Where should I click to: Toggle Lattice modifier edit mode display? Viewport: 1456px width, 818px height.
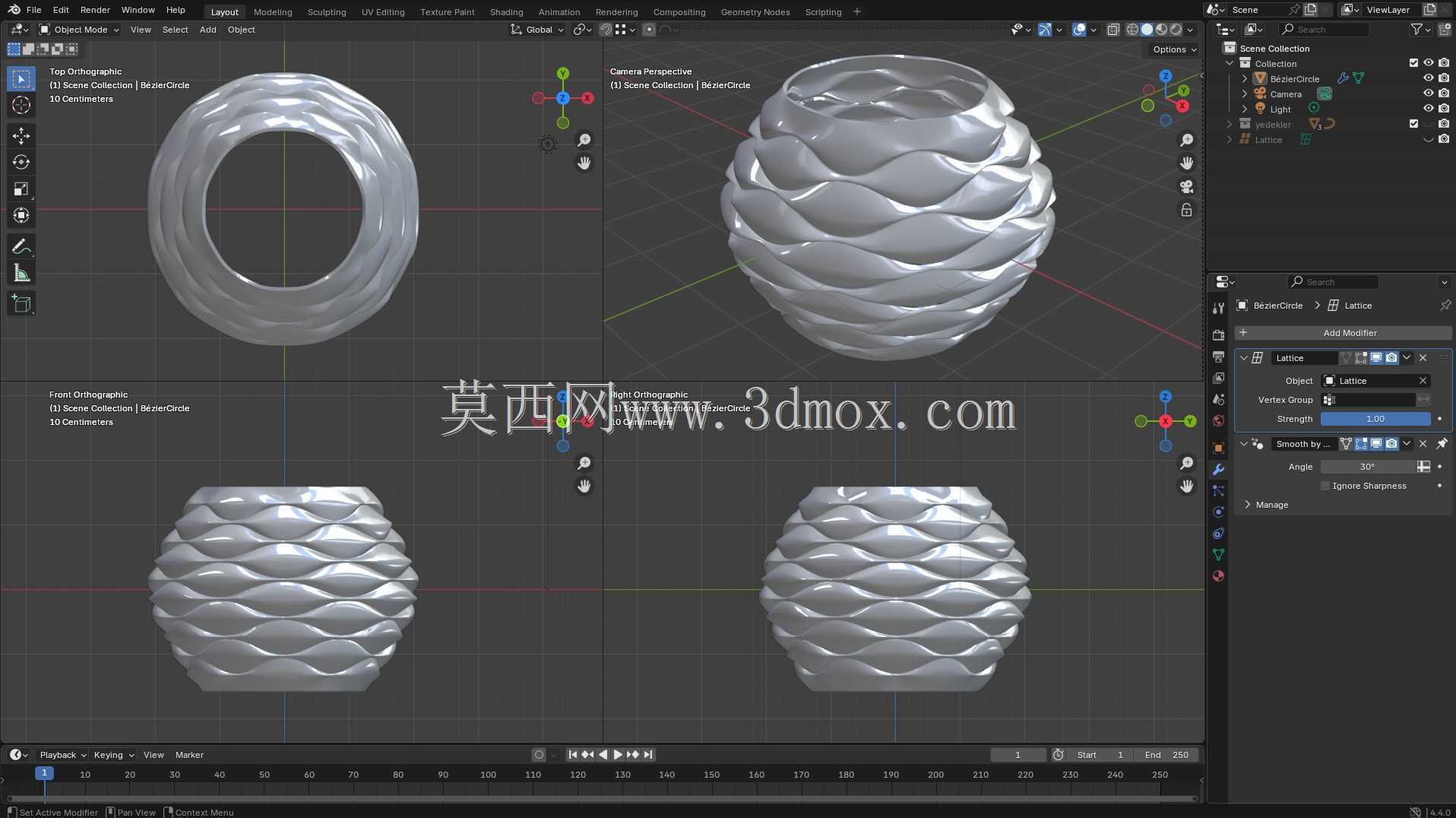click(x=1361, y=358)
